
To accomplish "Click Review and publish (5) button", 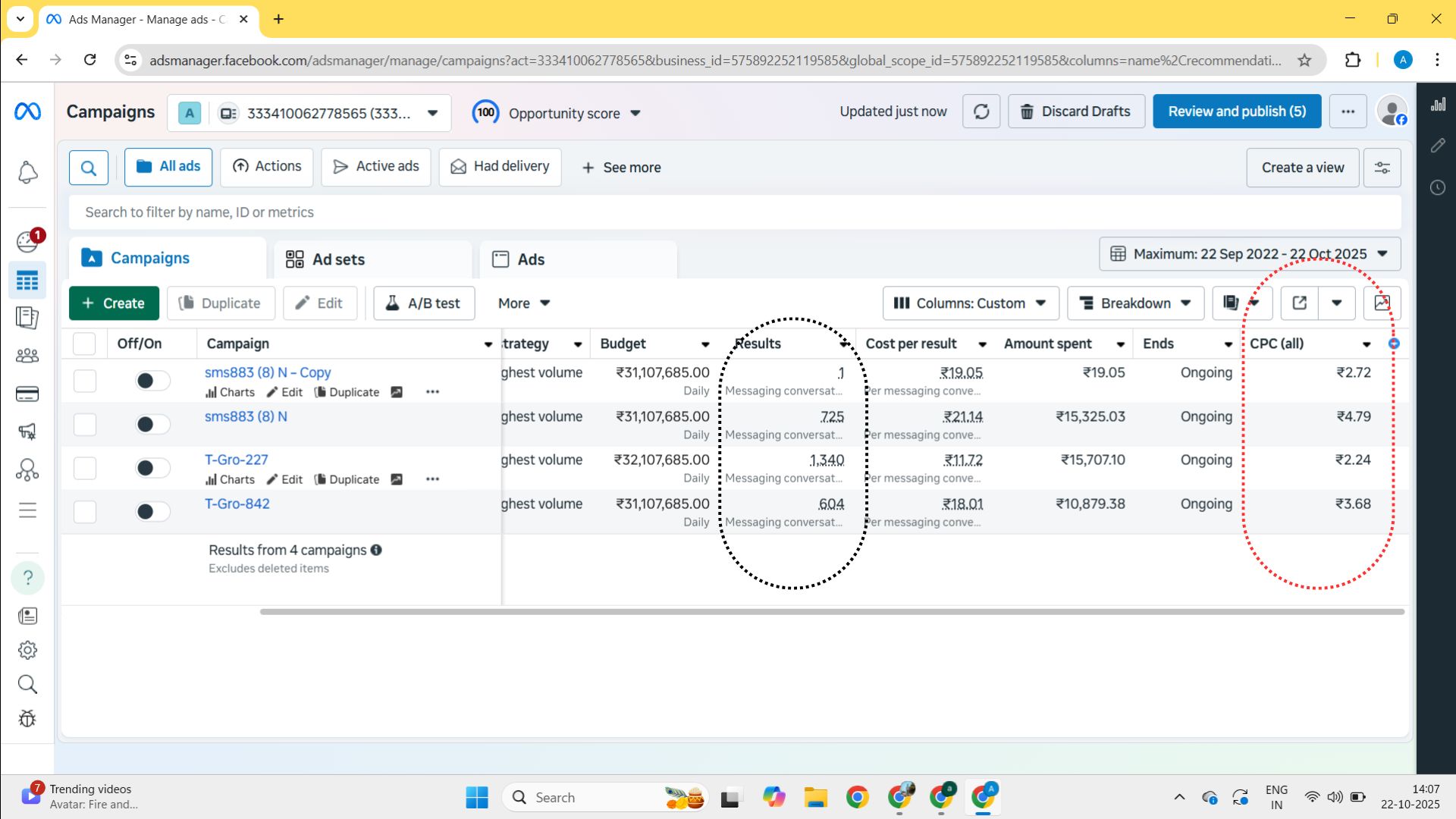I will click(x=1236, y=111).
